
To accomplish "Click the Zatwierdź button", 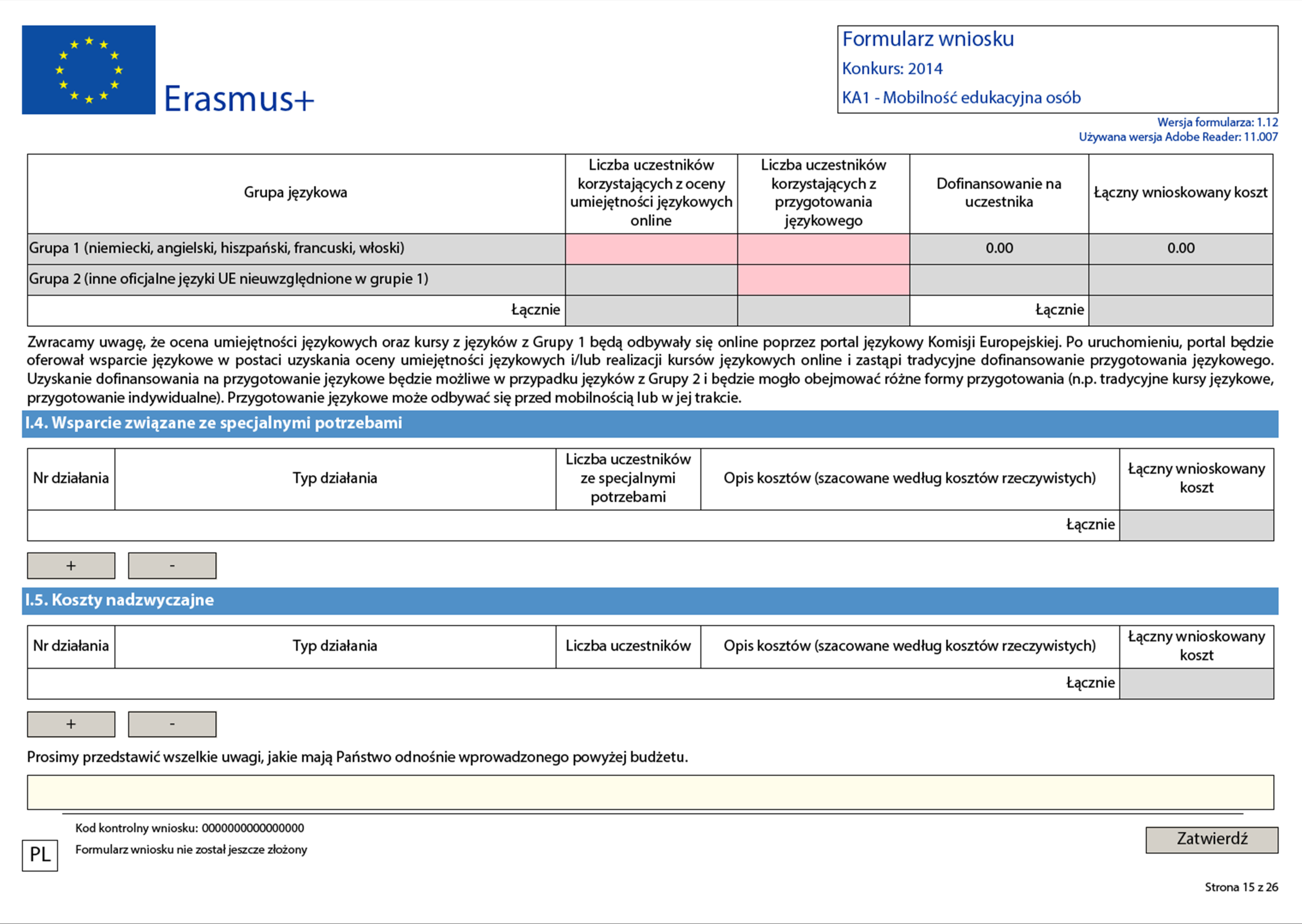I will (1211, 840).
